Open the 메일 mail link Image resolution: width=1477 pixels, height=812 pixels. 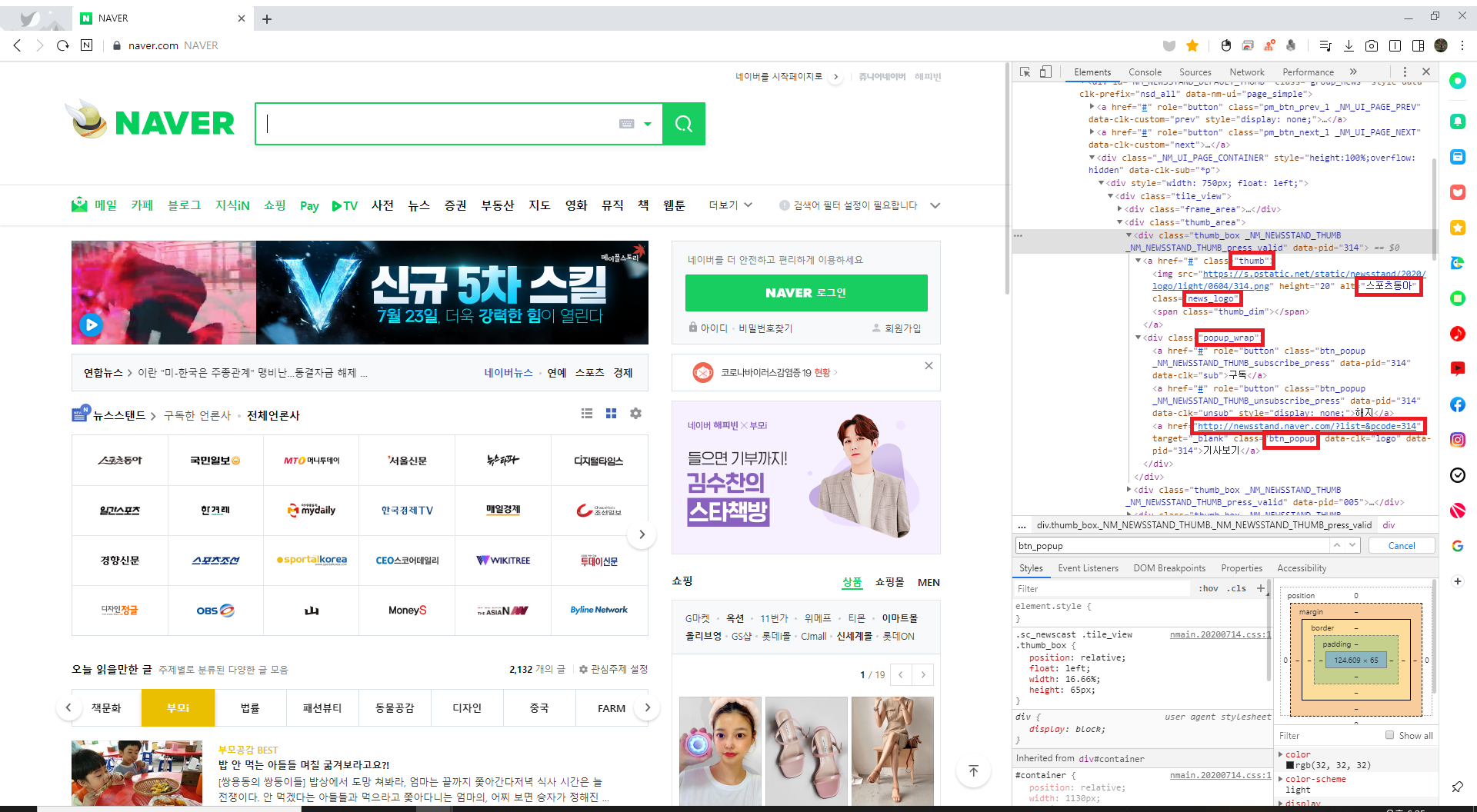95,205
